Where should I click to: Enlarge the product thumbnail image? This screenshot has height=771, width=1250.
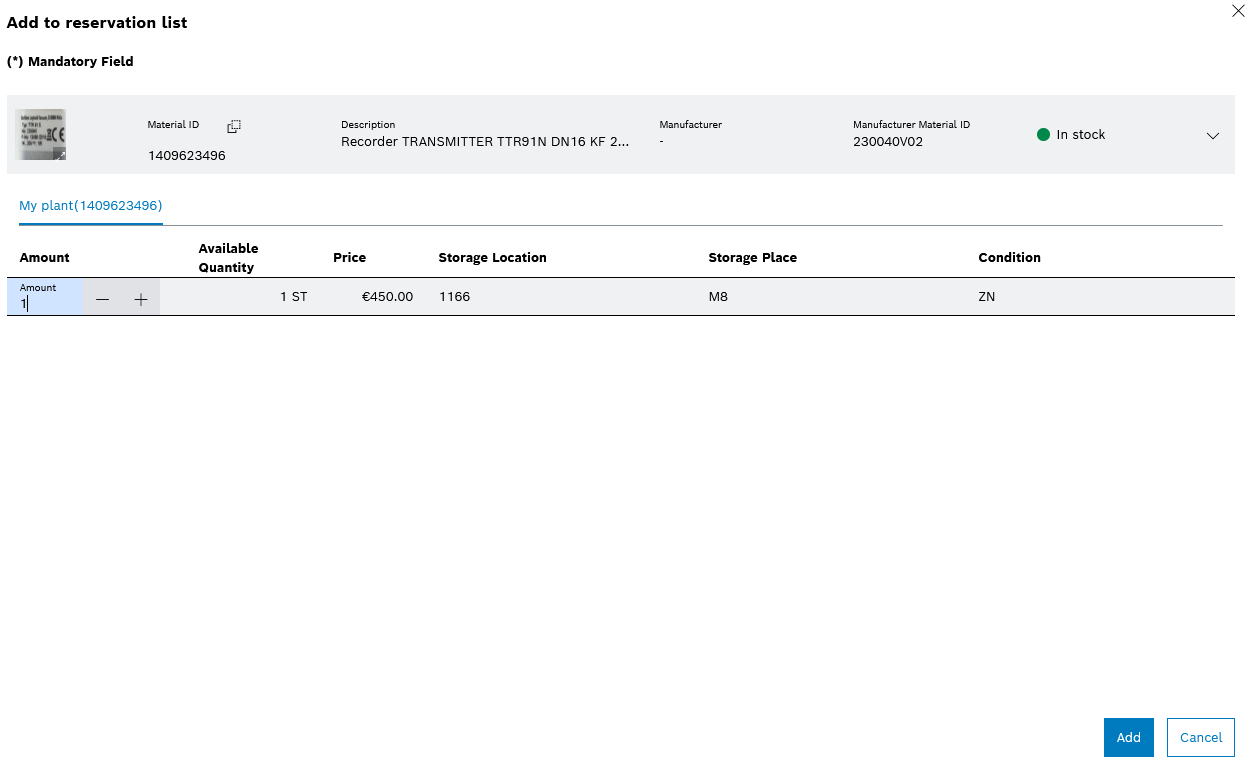(41, 135)
